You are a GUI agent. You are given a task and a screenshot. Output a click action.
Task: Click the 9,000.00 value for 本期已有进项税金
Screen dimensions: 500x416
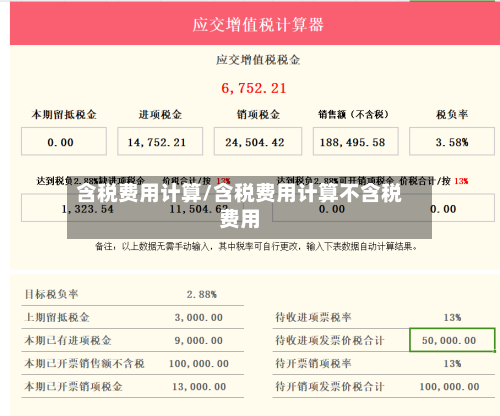point(199,340)
